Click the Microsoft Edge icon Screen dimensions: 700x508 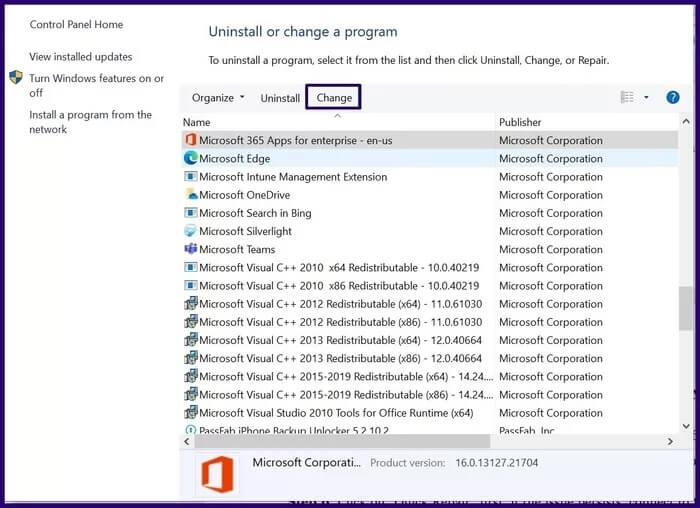(191, 158)
